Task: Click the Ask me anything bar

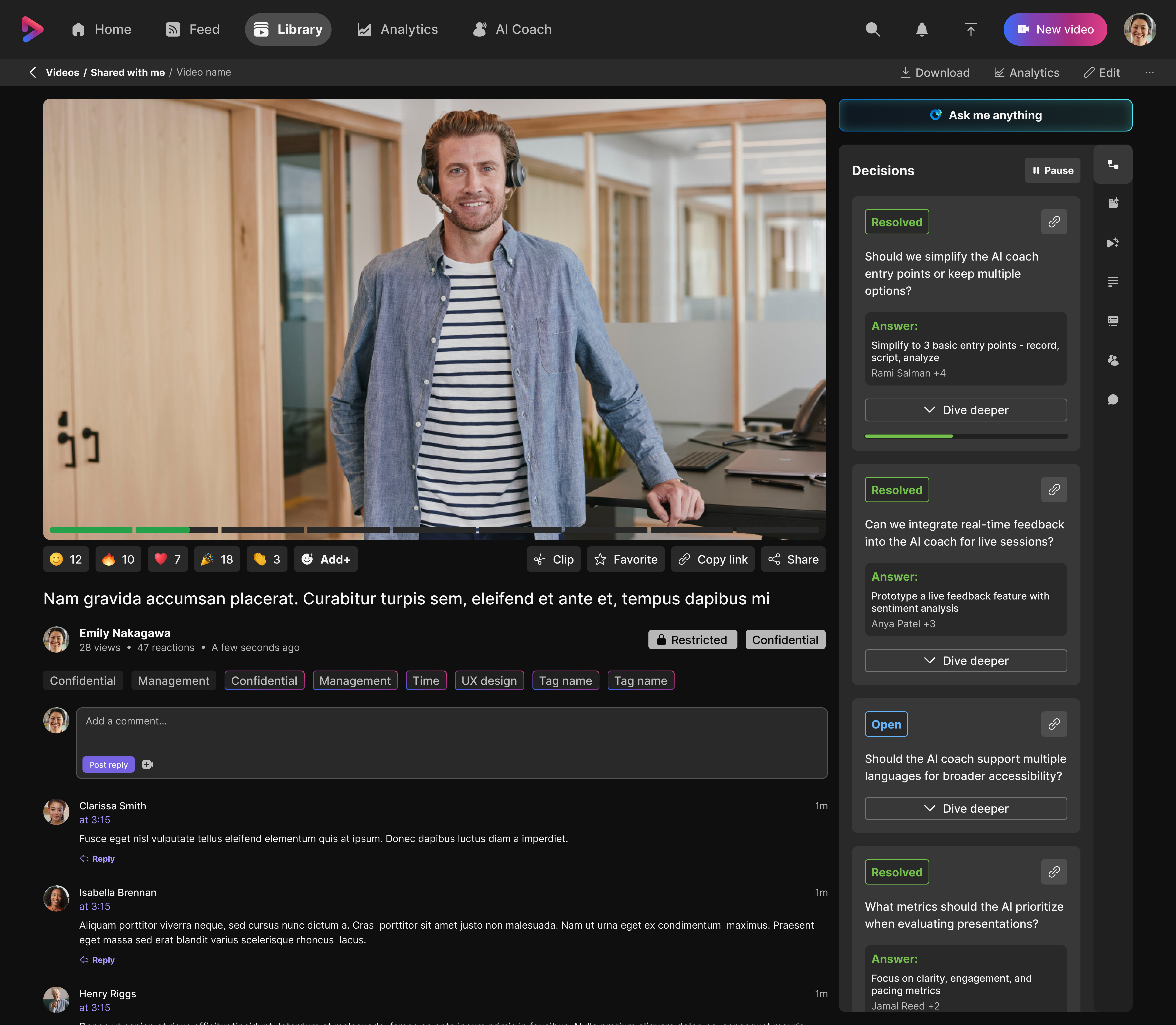Action: click(x=986, y=115)
